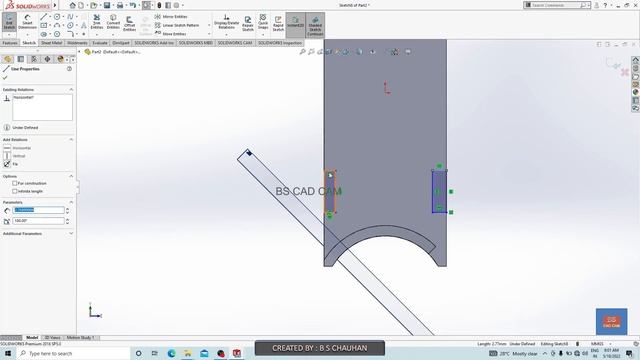Viewport: 640px width, 360px height.
Task: Open Windows Start menu
Action: point(8,353)
